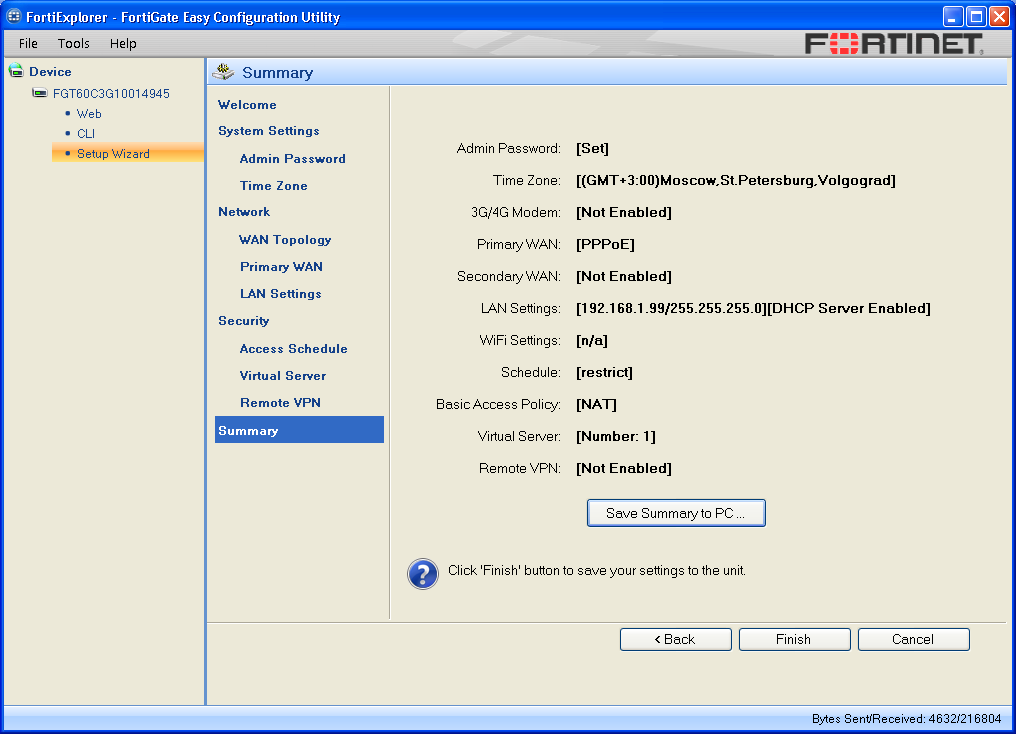
Task: Click the Device icon in the sidebar
Action: point(16,71)
